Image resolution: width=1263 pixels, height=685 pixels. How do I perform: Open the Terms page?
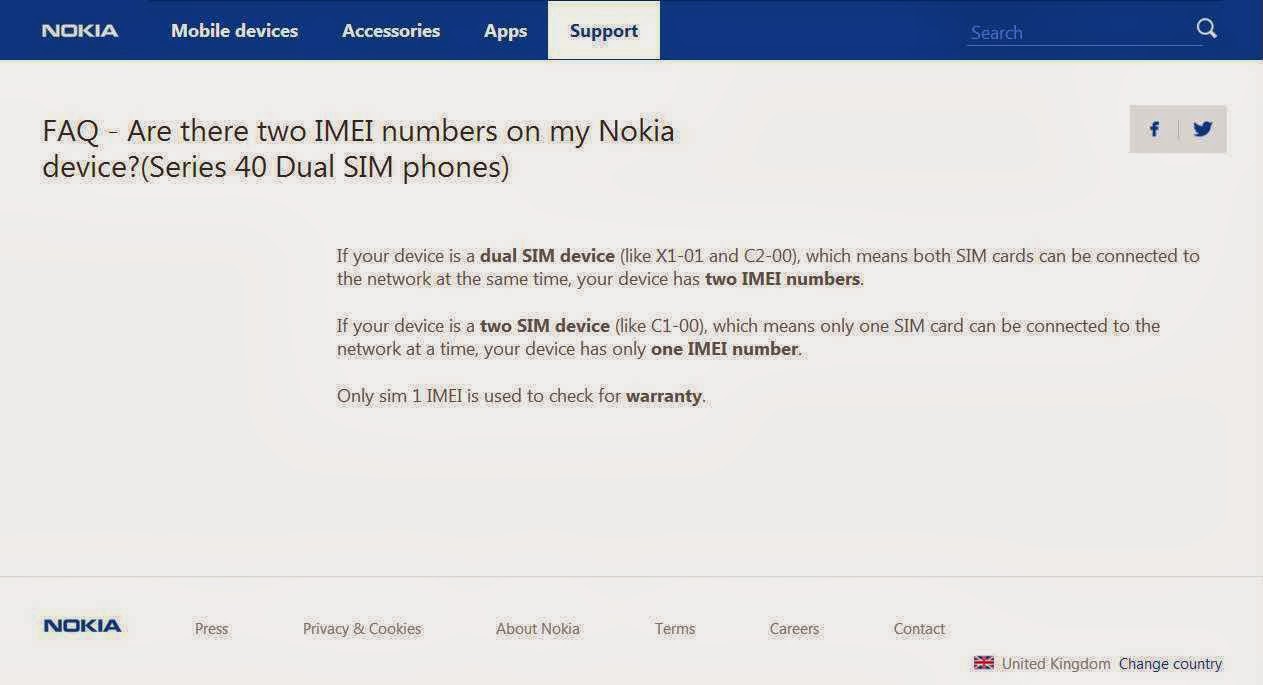[x=674, y=628]
